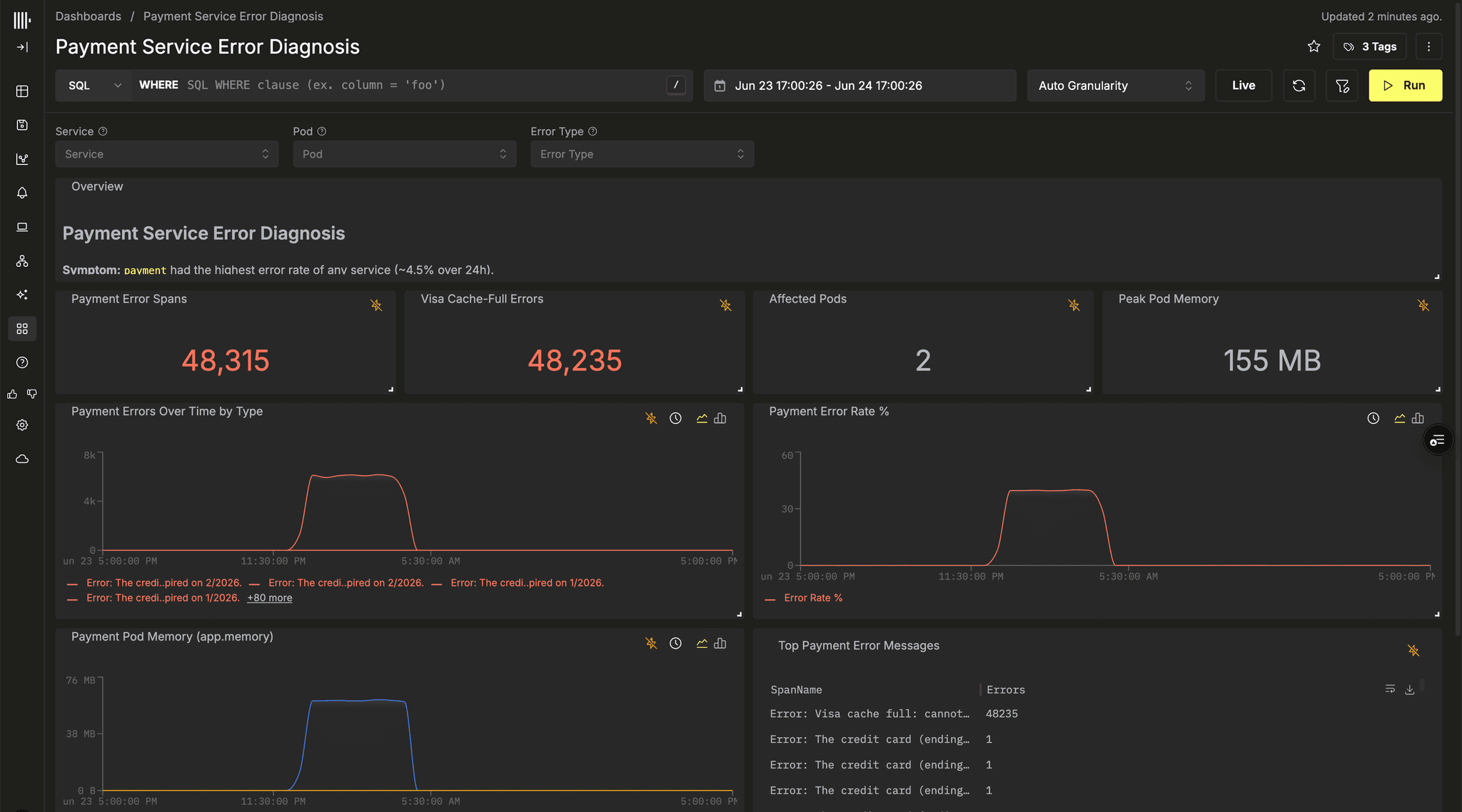Image resolution: width=1462 pixels, height=812 pixels.
Task: Download Top Payment Error Messages table
Action: [1410, 689]
